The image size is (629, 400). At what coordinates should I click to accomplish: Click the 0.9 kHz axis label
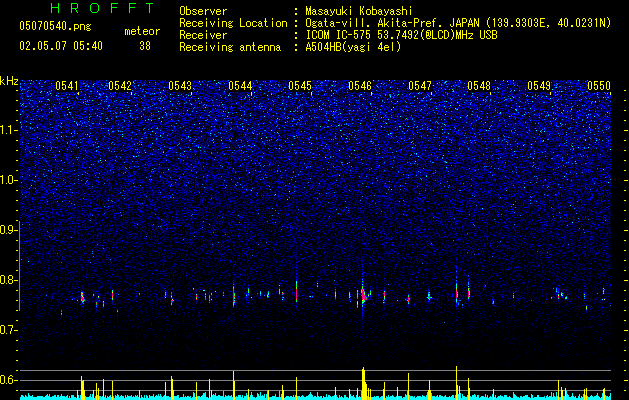[x=8, y=230]
